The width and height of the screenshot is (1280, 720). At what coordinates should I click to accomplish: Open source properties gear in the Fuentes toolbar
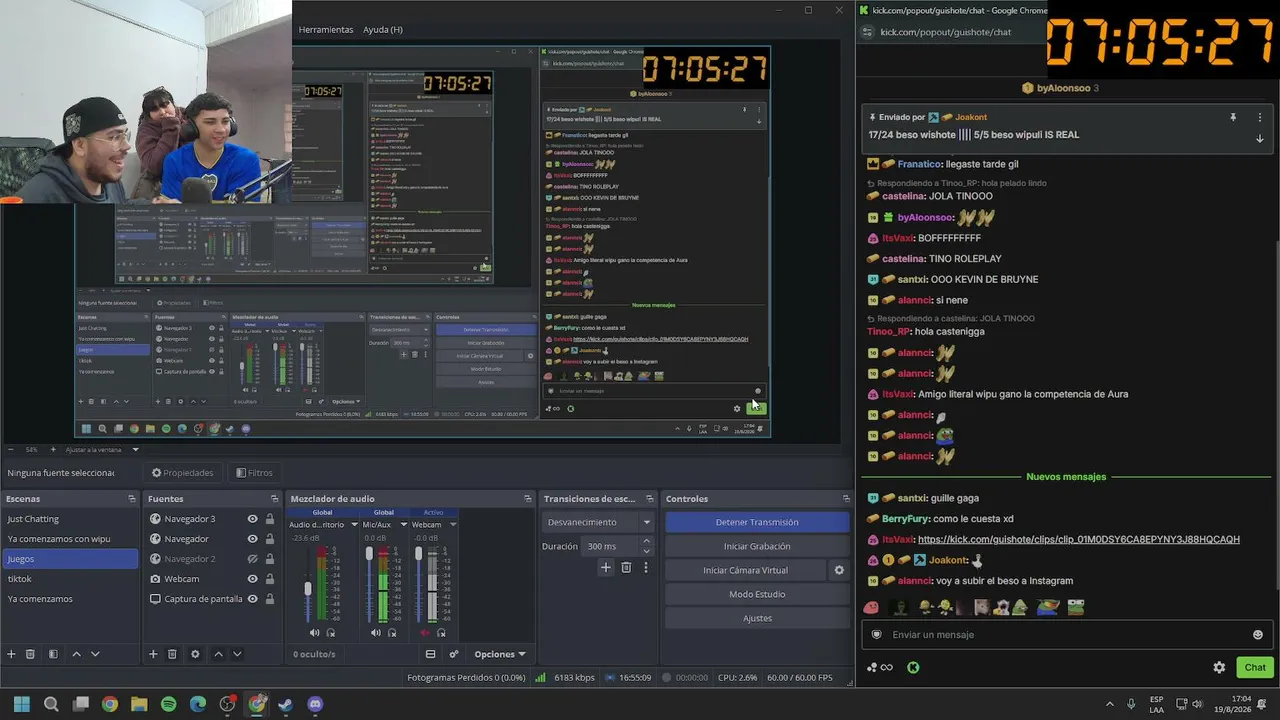(195, 654)
